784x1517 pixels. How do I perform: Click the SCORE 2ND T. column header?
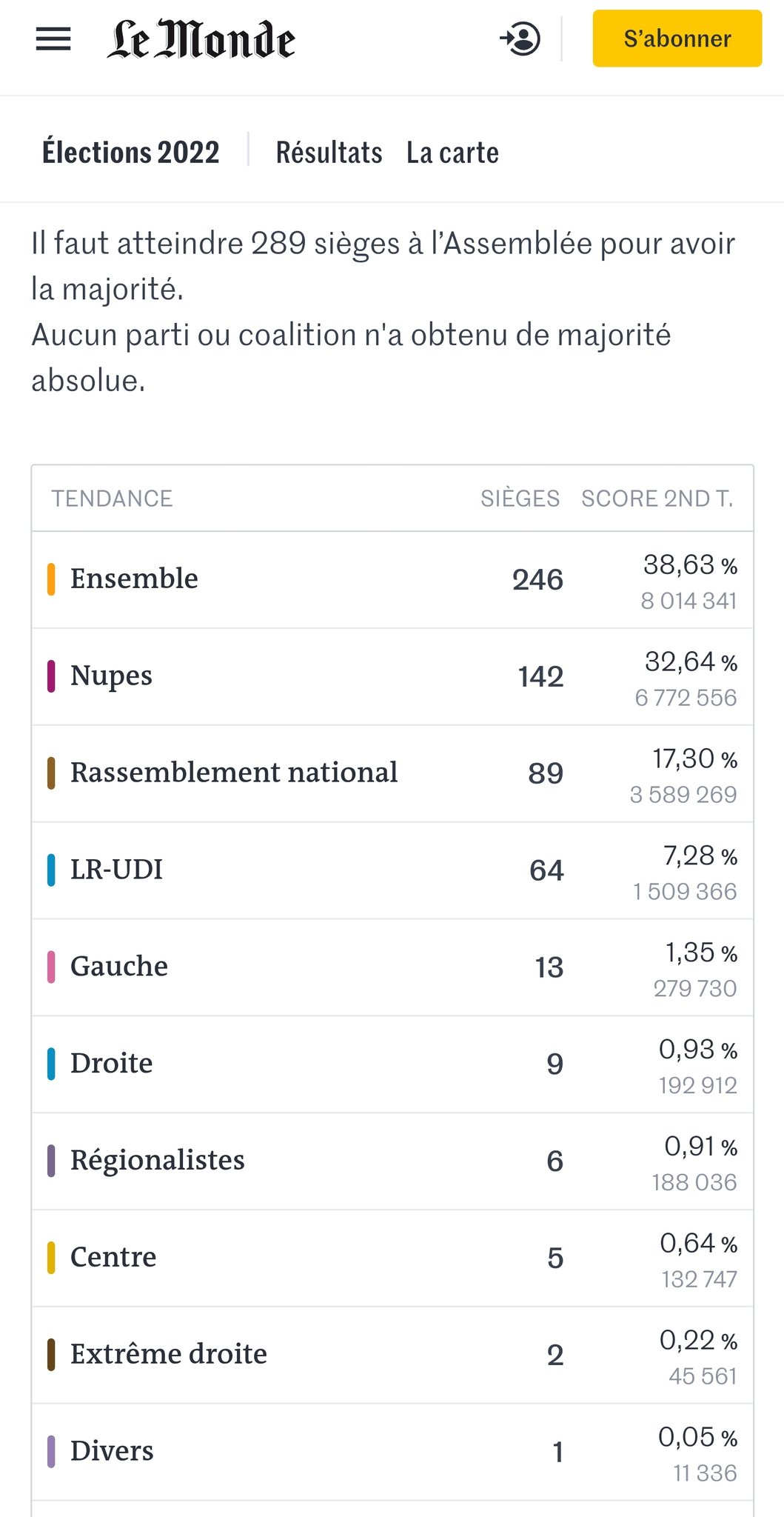tap(657, 499)
